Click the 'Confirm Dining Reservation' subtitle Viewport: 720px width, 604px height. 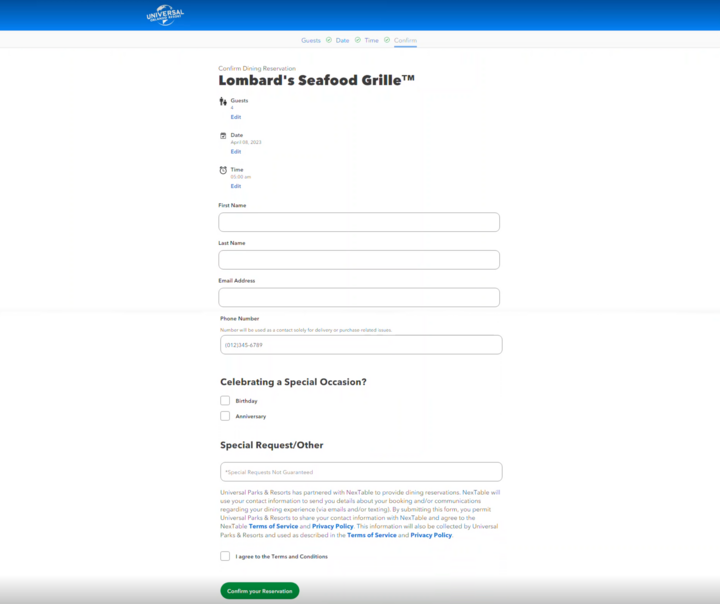(257, 68)
